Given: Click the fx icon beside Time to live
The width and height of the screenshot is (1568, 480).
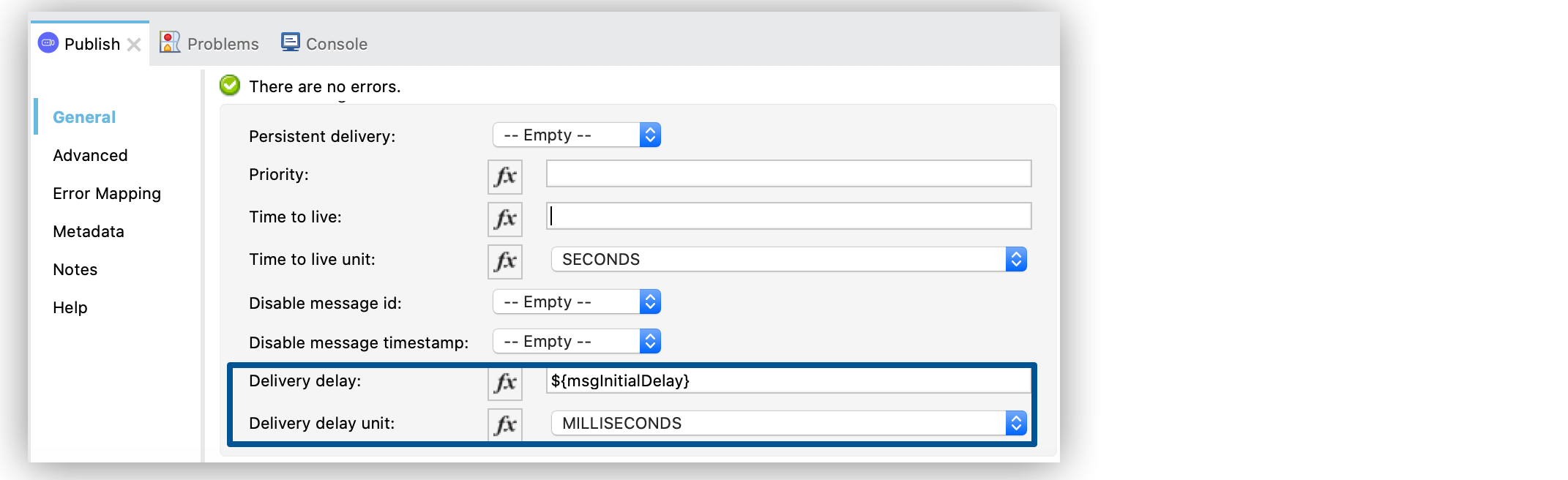Looking at the screenshot, I should tap(504, 219).
